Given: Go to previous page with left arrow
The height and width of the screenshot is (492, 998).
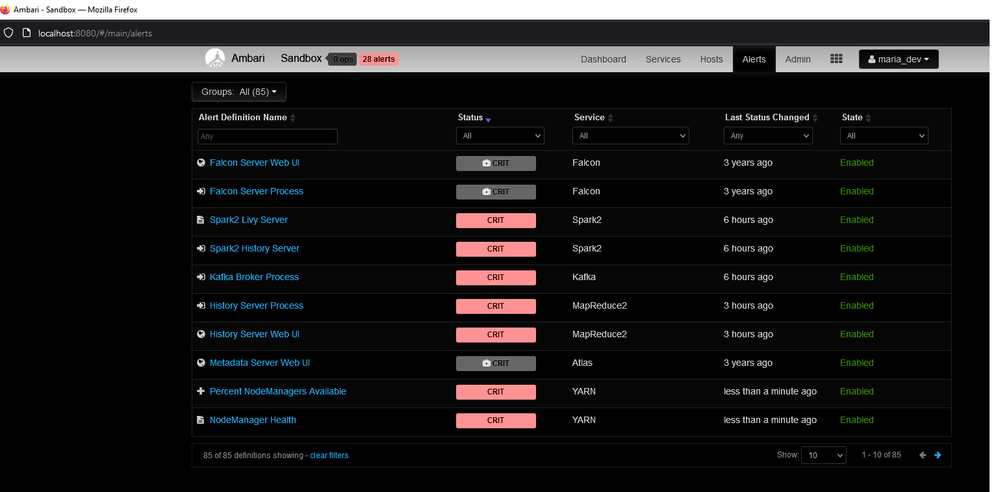Looking at the screenshot, I should click(x=923, y=455).
